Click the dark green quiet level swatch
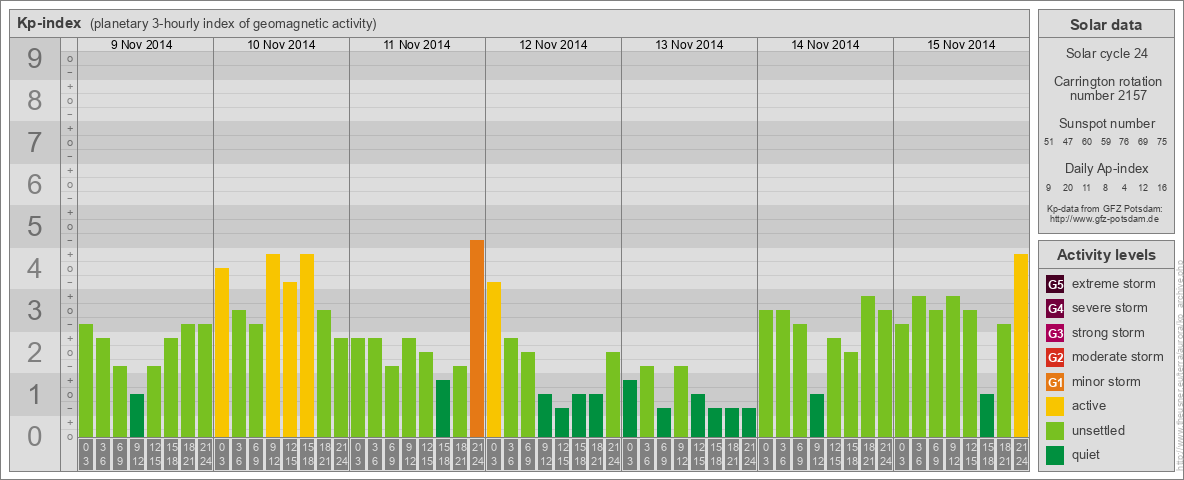The image size is (1184, 480). pyautogui.click(x=1055, y=455)
